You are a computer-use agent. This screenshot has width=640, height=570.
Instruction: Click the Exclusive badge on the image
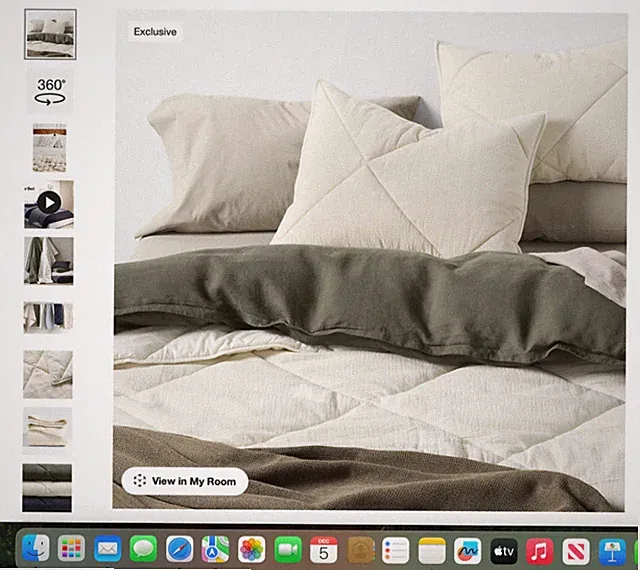155,32
